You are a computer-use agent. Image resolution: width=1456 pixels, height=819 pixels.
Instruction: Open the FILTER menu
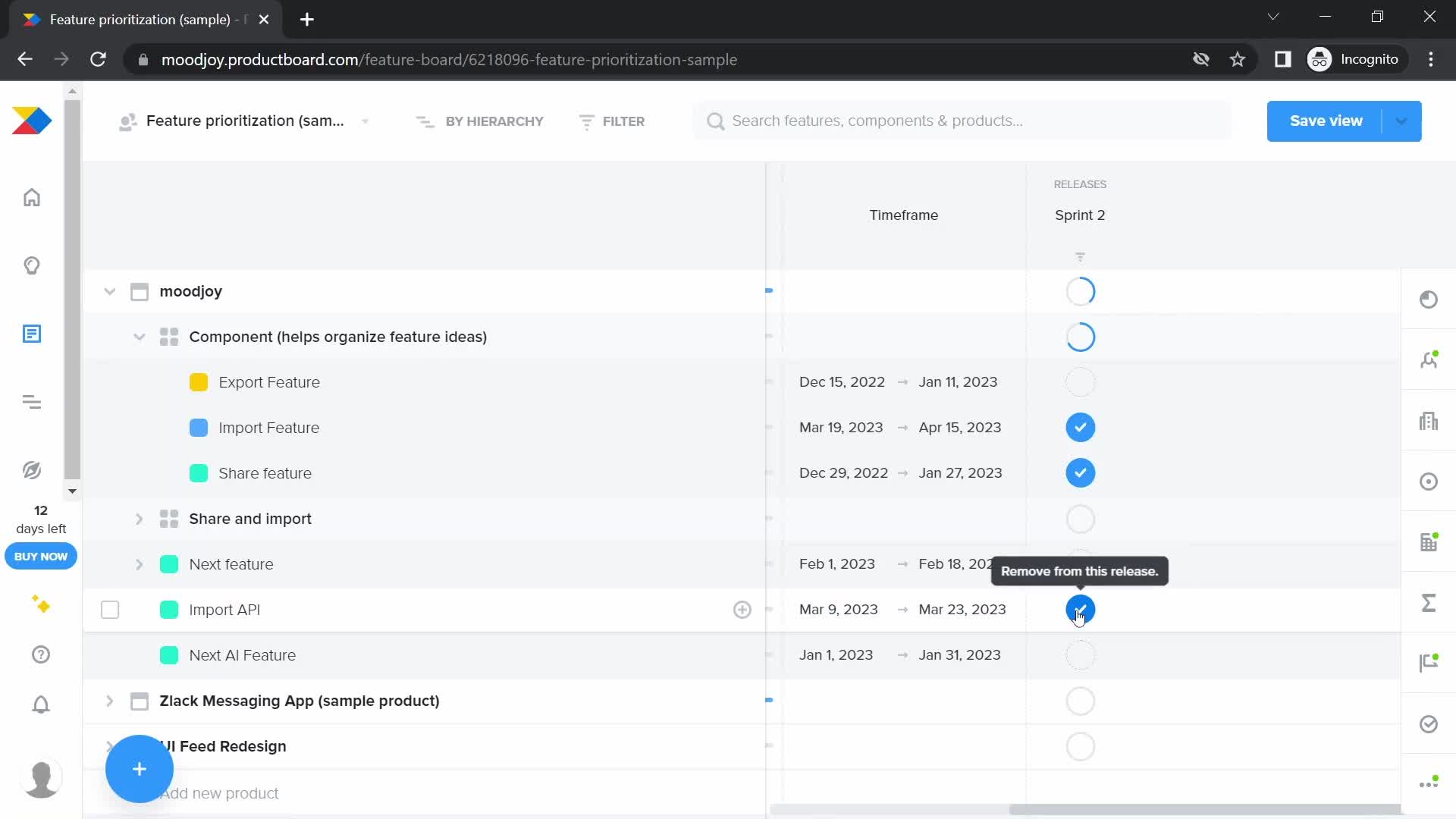(612, 121)
